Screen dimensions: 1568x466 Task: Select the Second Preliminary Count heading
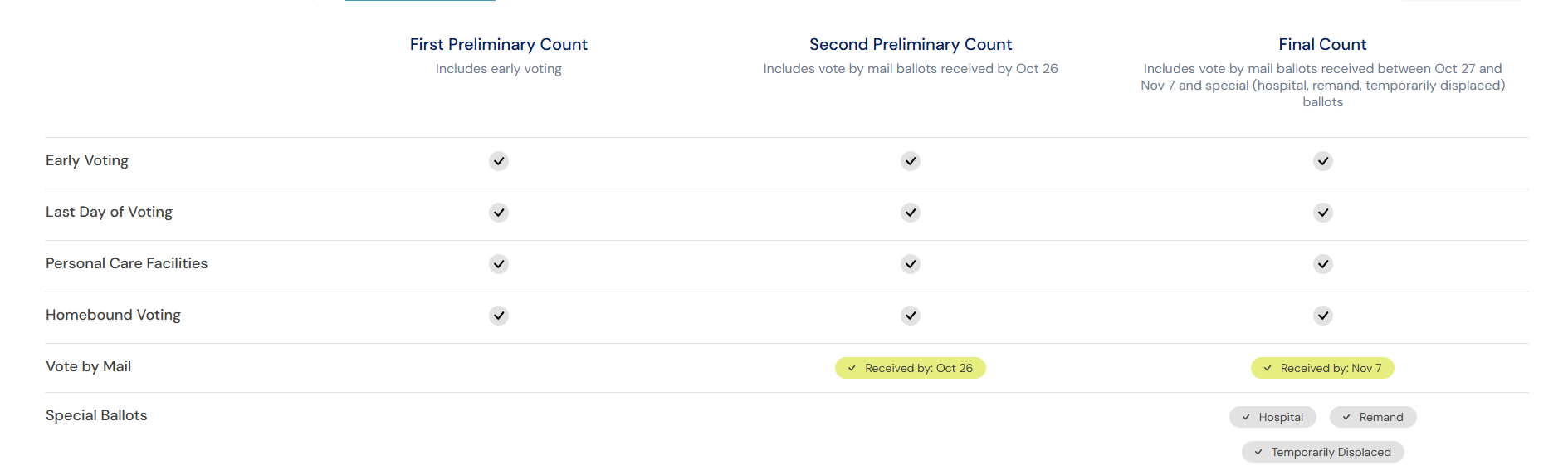911,44
